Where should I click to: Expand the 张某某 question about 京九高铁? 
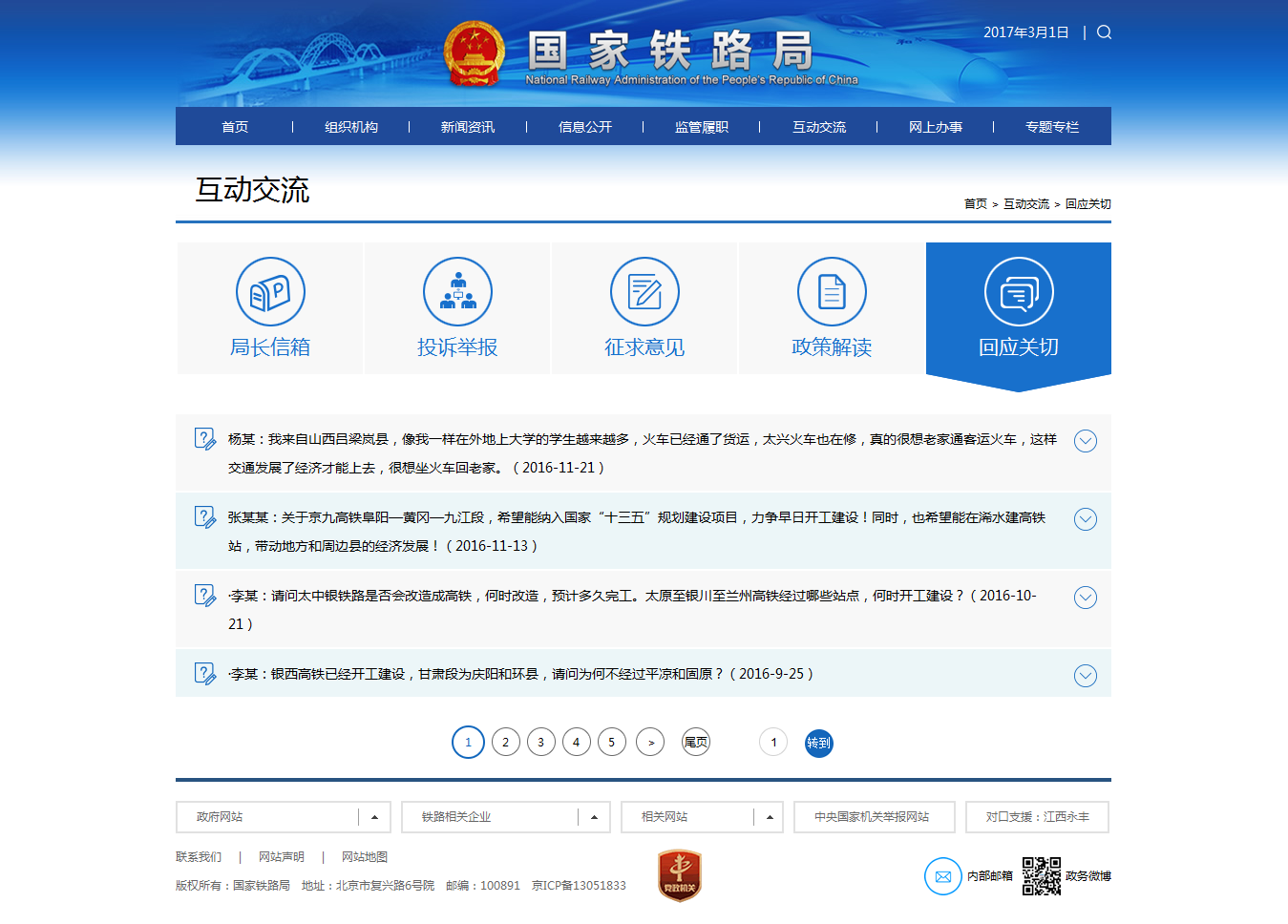pos(1085,519)
